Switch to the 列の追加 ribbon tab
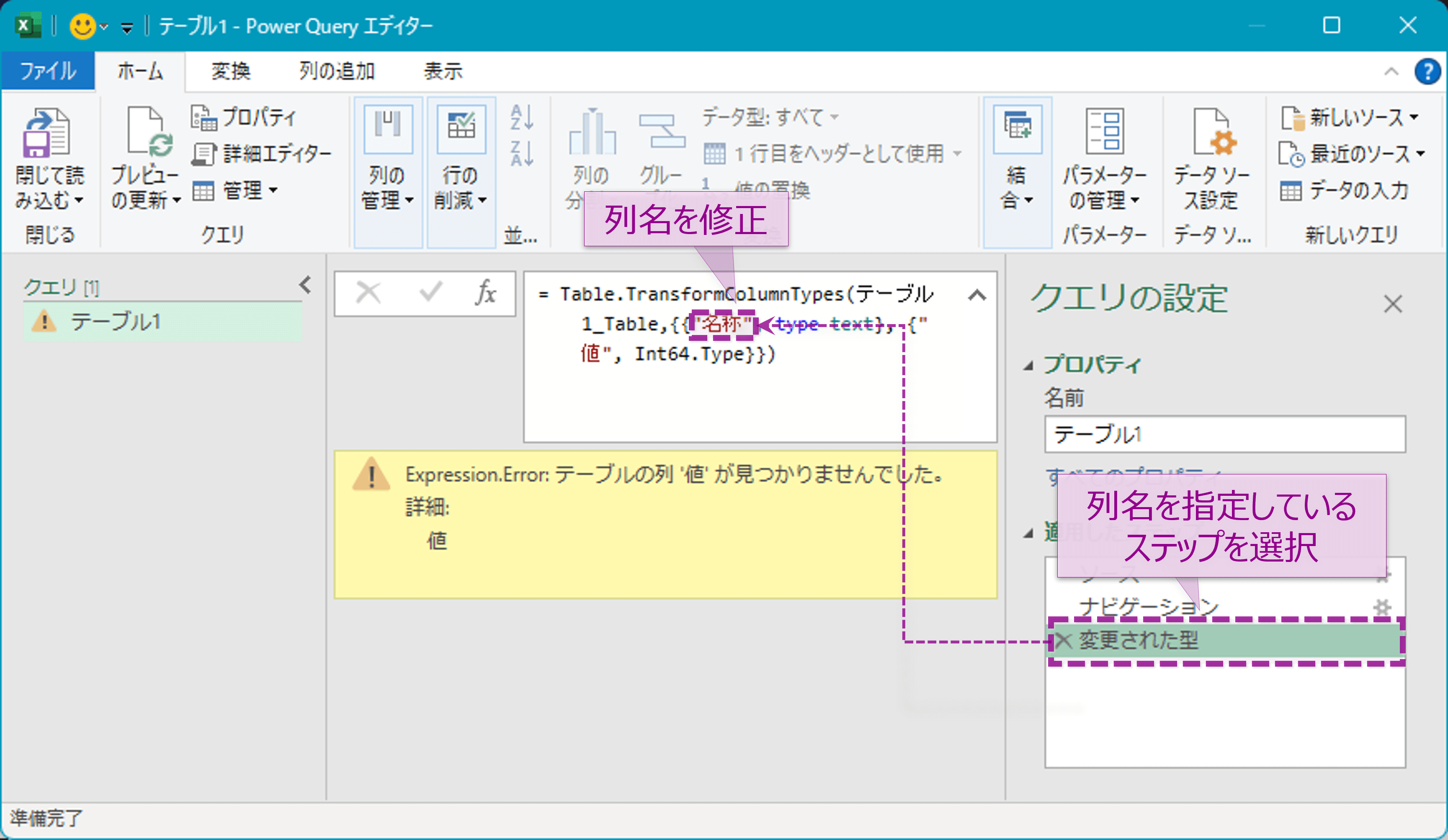The image size is (1448, 840). (x=335, y=71)
